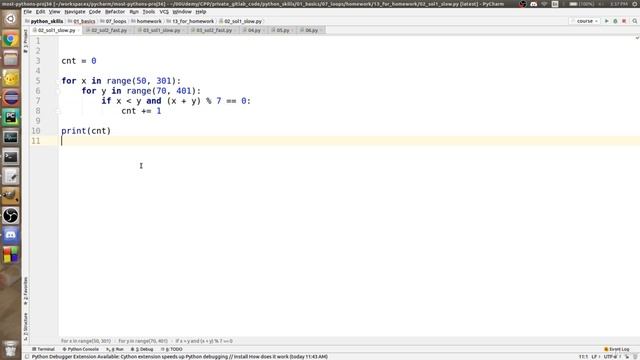This screenshot has width=640, height=360.
Task: Open the PyCharm icon in the dock
Action: pyautogui.click(x=11, y=118)
